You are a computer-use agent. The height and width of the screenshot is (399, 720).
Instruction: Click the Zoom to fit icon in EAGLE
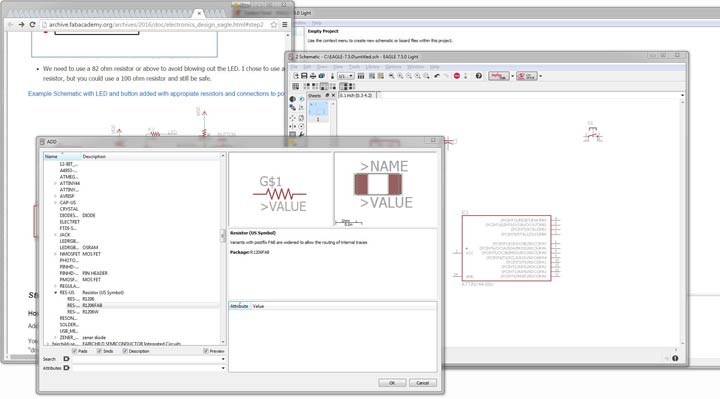click(x=392, y=76)
